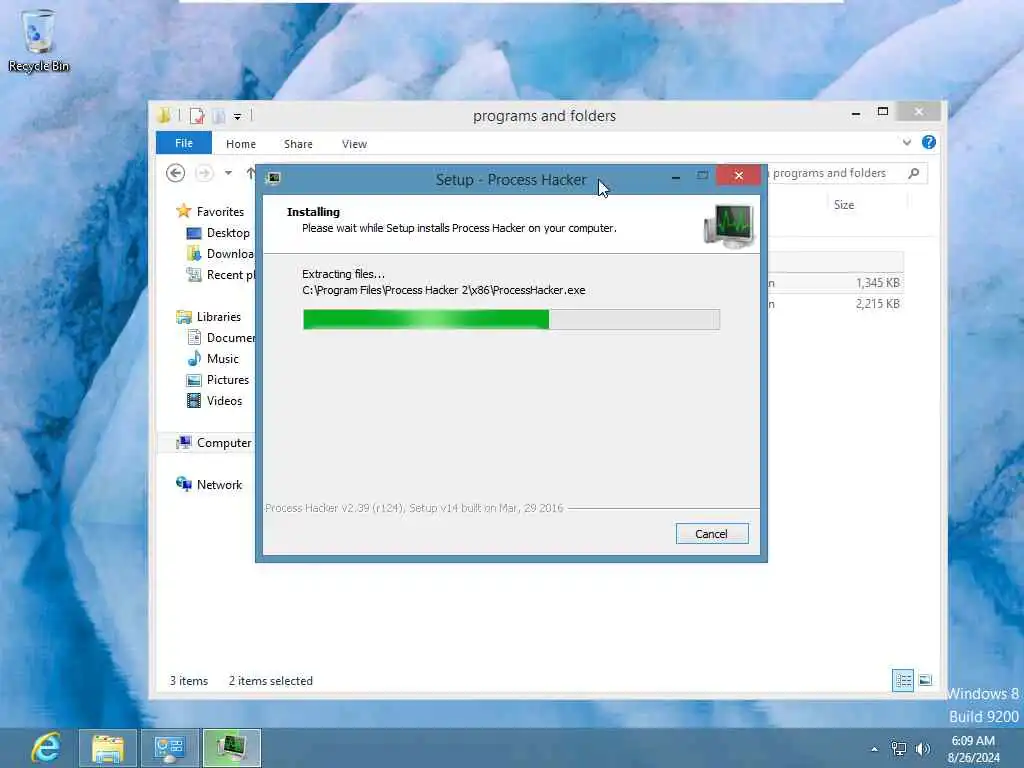This screenshot has width=1024, height=768.
Task: Open Customize Quick Access Toolbar dropdown
Action: [x=238, y=116]
